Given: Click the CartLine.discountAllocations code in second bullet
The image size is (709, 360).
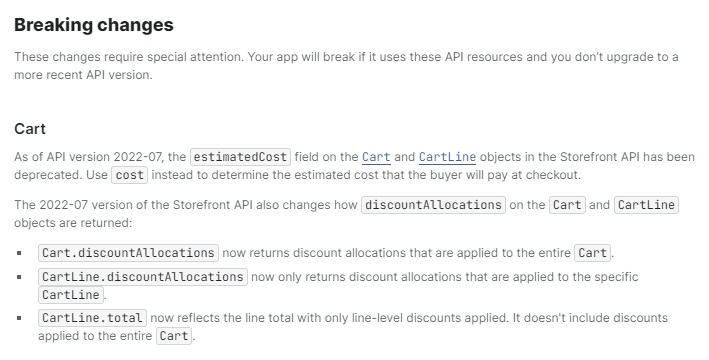Looking at the screenshot, I should click(143, 277).
